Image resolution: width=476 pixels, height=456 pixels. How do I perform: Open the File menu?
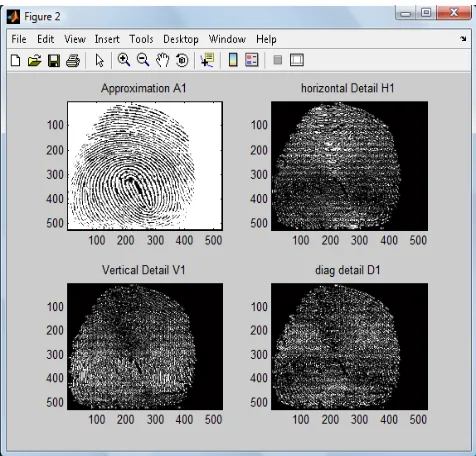[19, 39]
